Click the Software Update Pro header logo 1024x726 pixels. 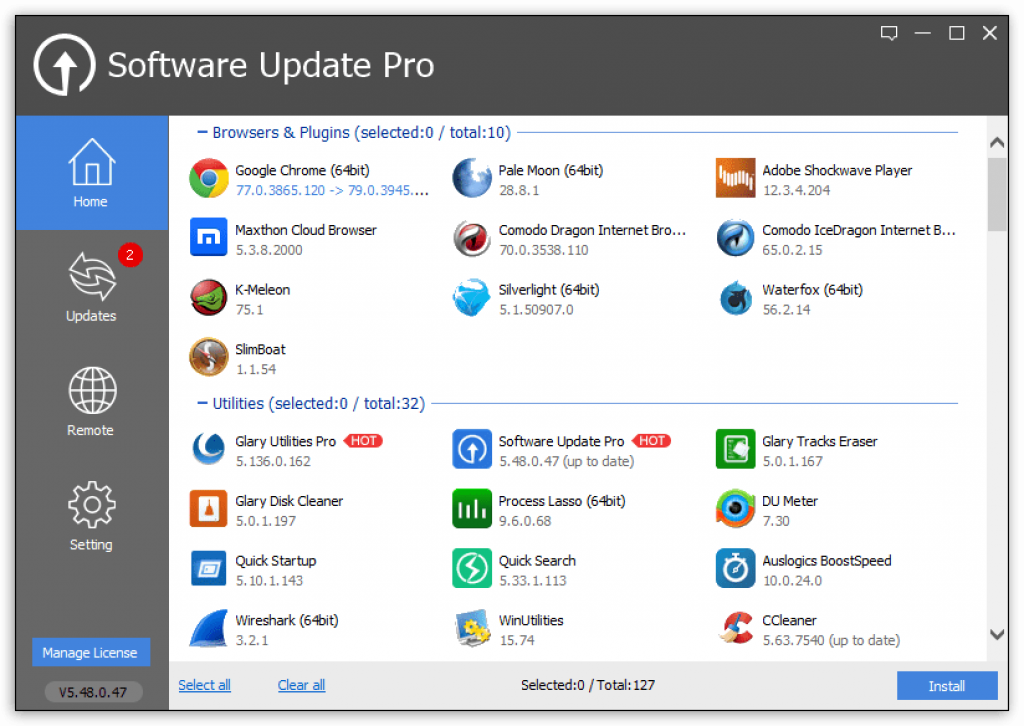point(65,65)
